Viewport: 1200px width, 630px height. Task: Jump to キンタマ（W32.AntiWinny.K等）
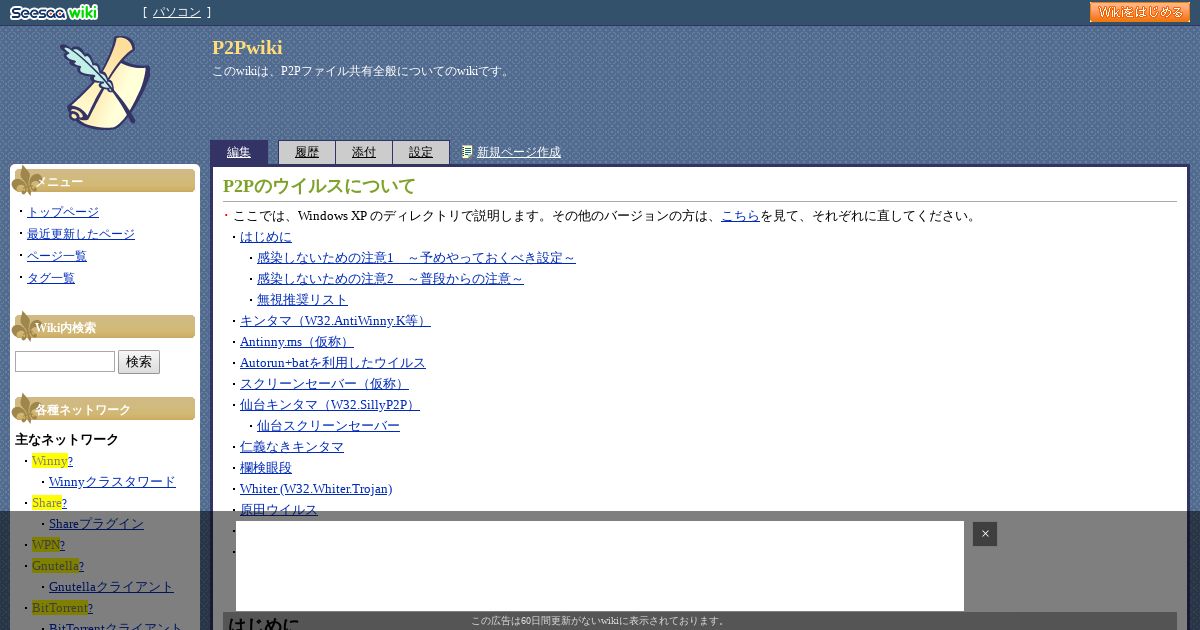click(x=335, y=321)
